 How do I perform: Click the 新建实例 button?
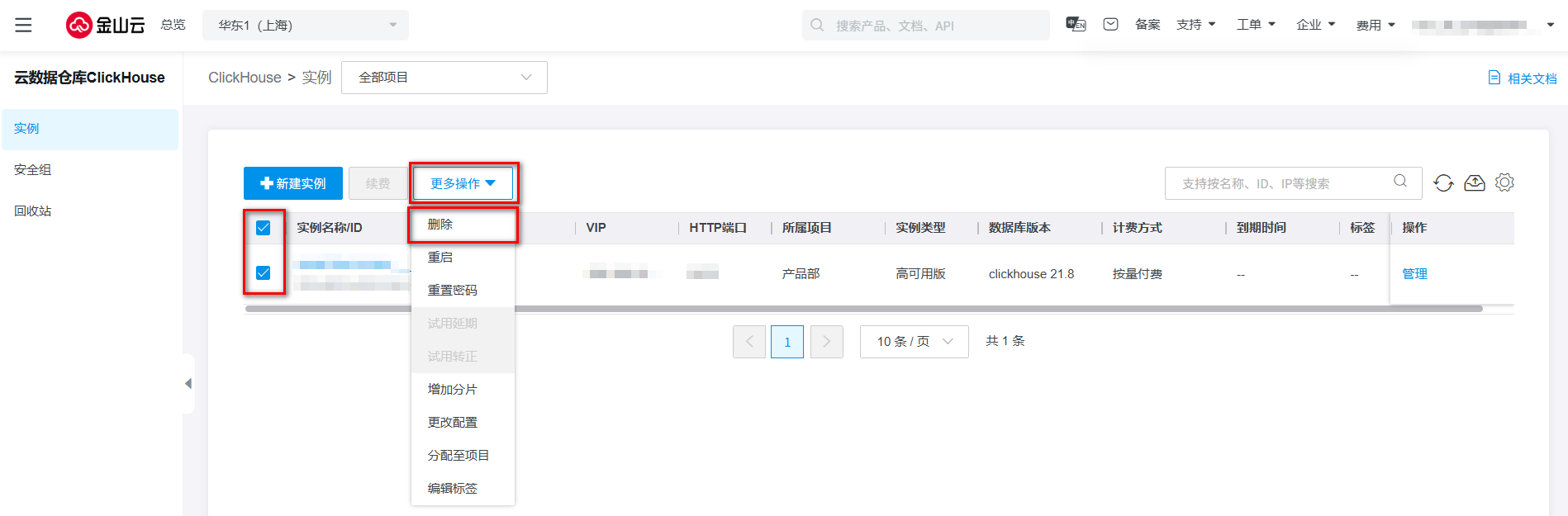point(293,183)
